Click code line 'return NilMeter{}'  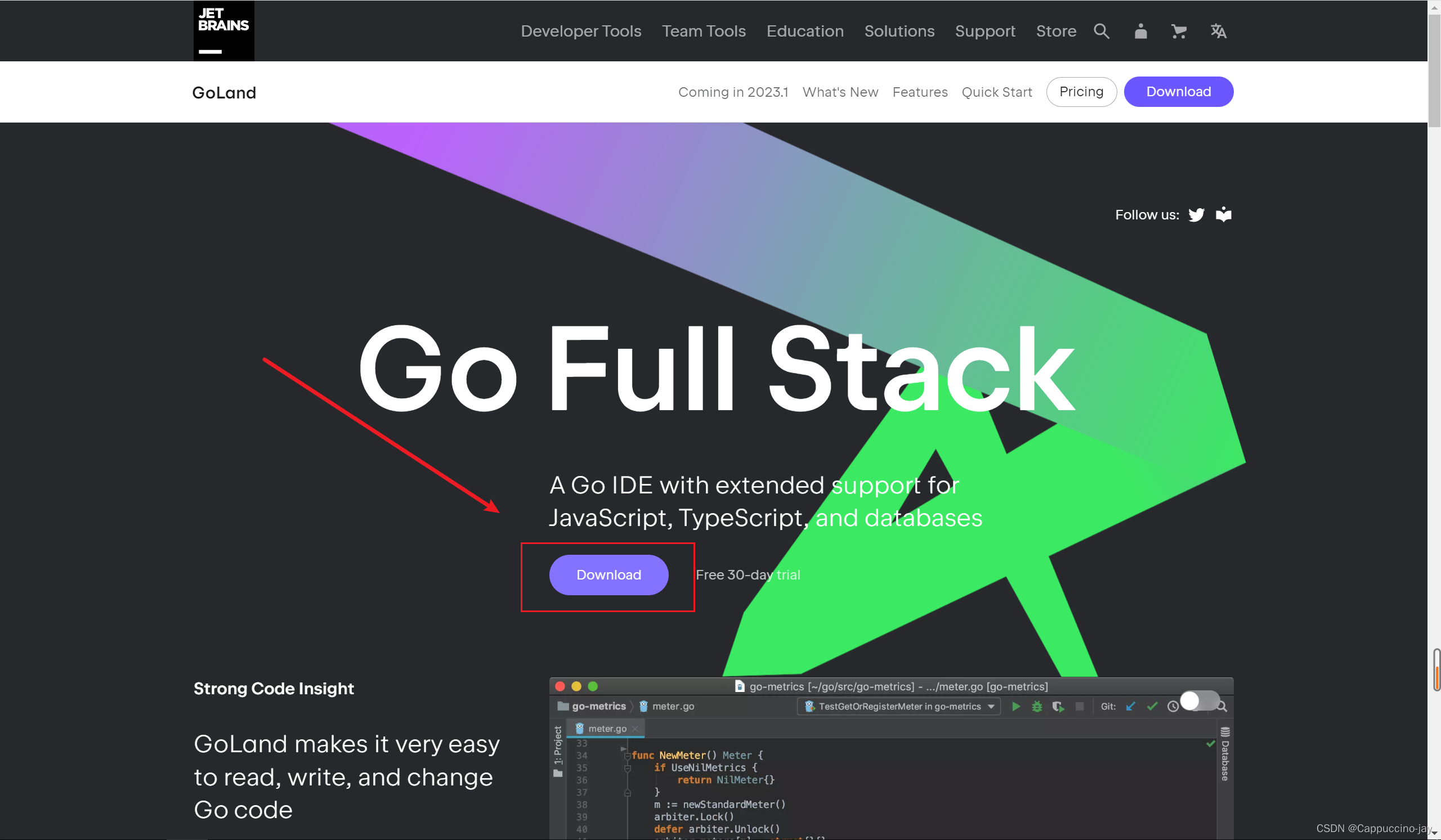[x=726, y=780]
